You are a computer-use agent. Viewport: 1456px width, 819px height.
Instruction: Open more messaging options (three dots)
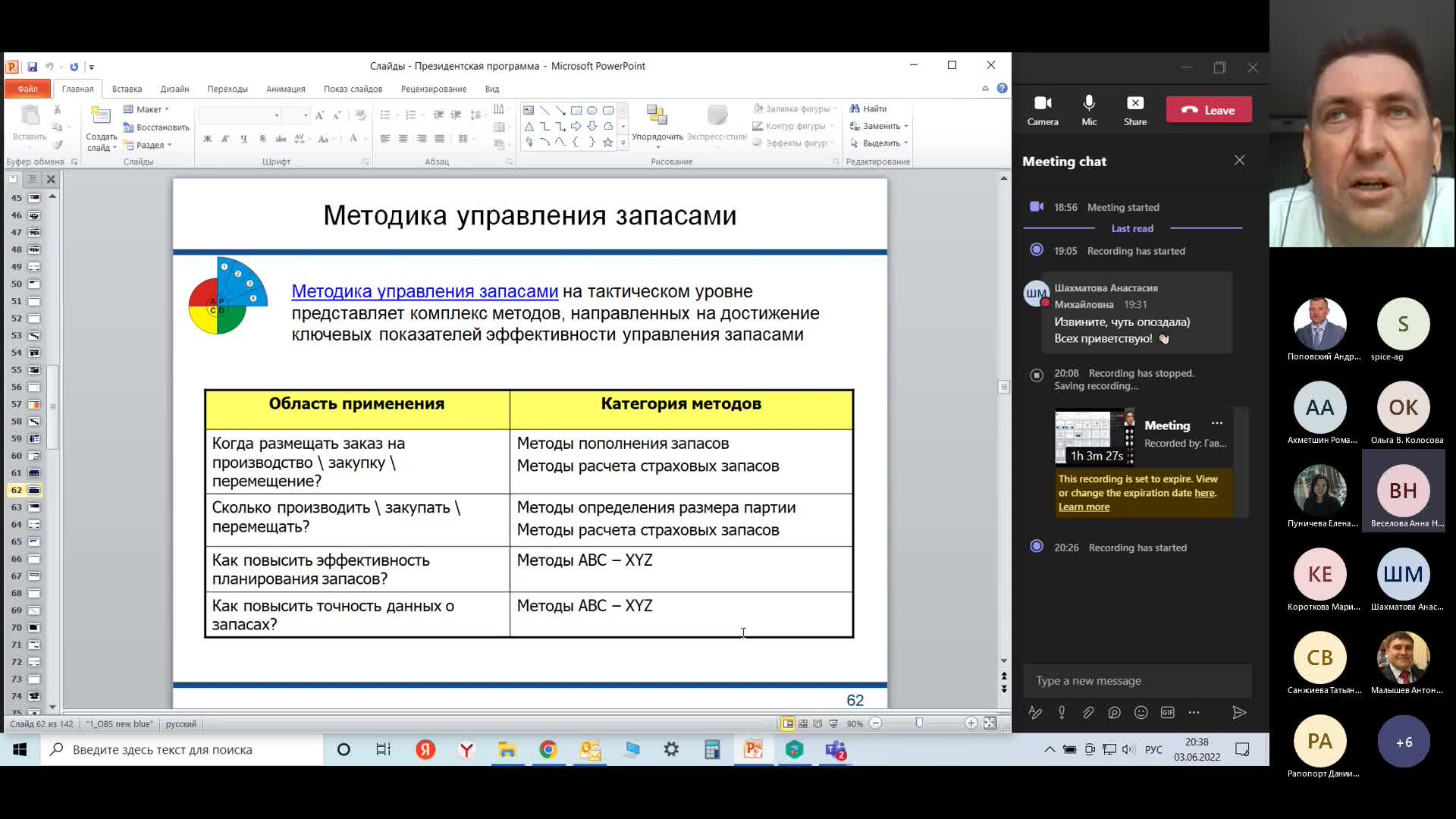pyautogui.click(x=1194, y=712)
